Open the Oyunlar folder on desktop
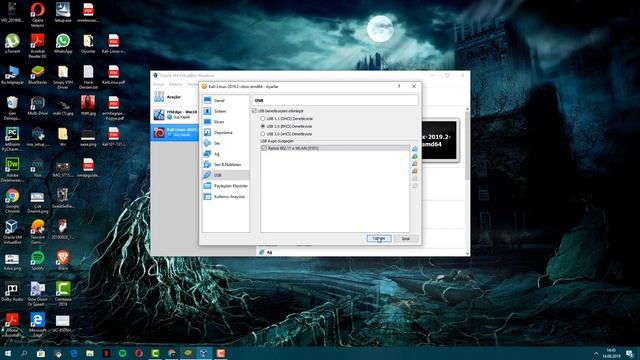The image size is (640, 360). click(88, 44)
